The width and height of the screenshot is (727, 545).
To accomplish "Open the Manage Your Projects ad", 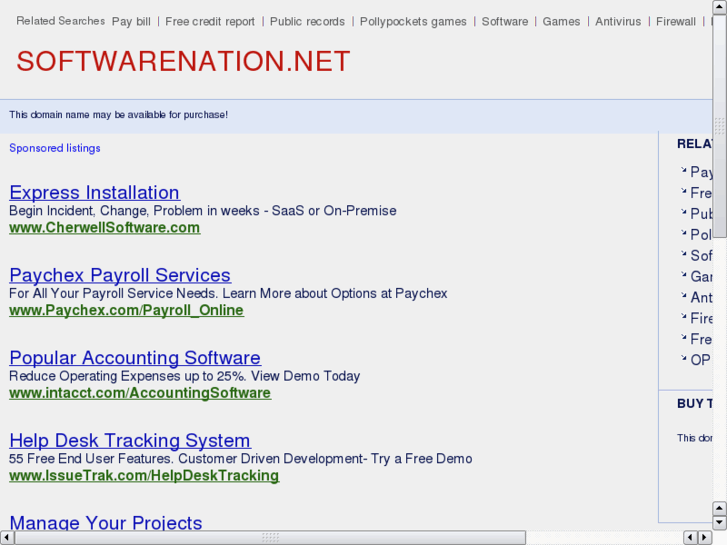I will 106,522.
